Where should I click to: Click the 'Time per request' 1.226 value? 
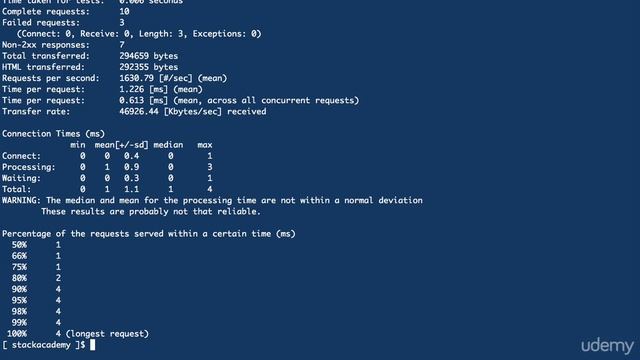tap(131, 89)
